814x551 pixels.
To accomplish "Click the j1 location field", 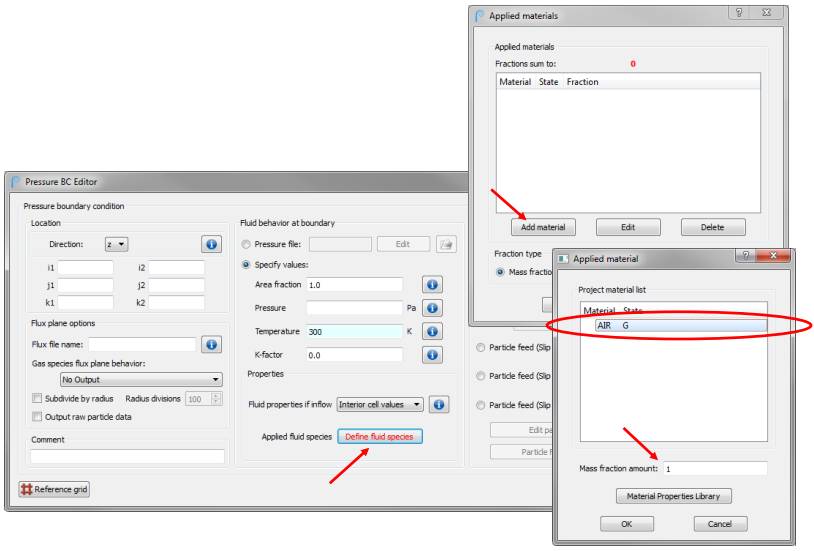I will coord(86,285).
